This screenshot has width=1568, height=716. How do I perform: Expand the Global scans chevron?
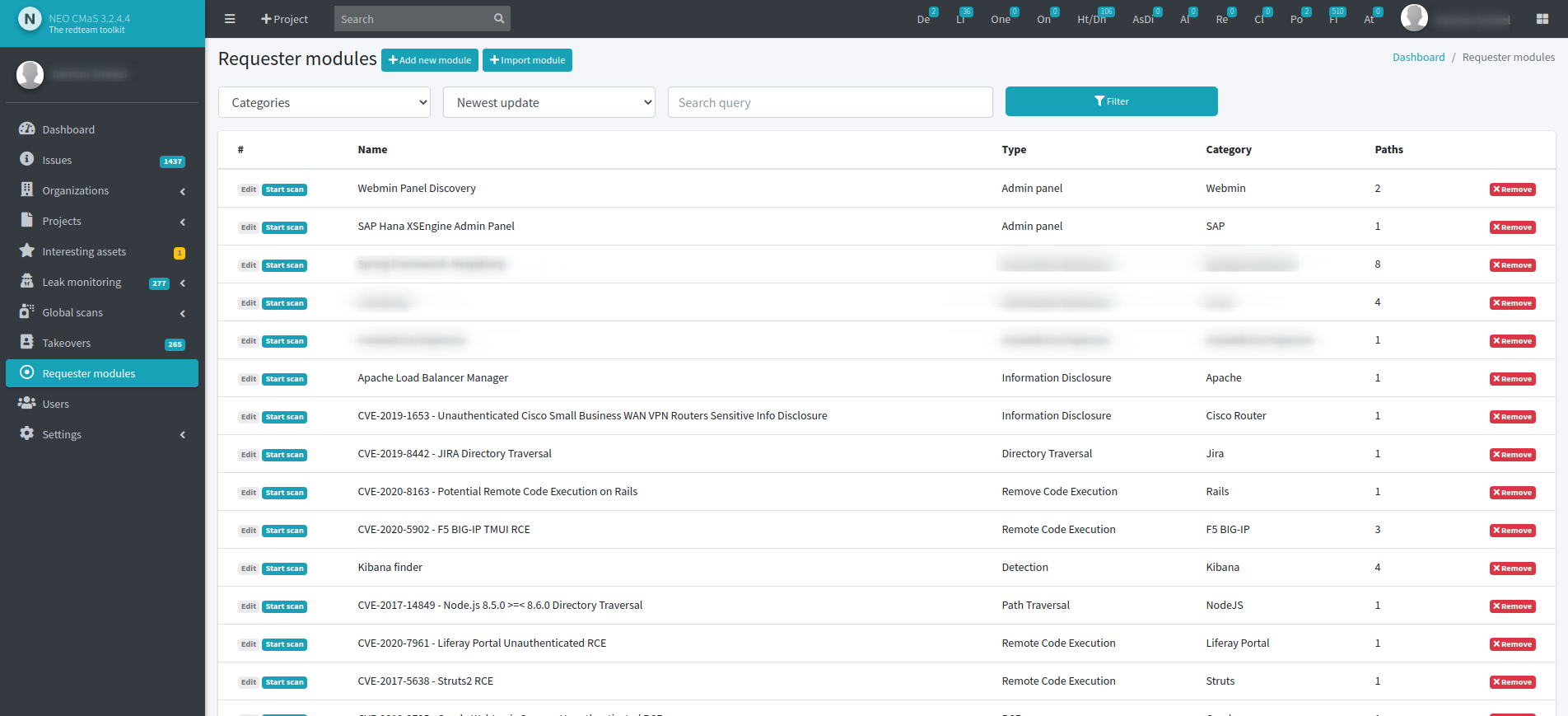182,313
